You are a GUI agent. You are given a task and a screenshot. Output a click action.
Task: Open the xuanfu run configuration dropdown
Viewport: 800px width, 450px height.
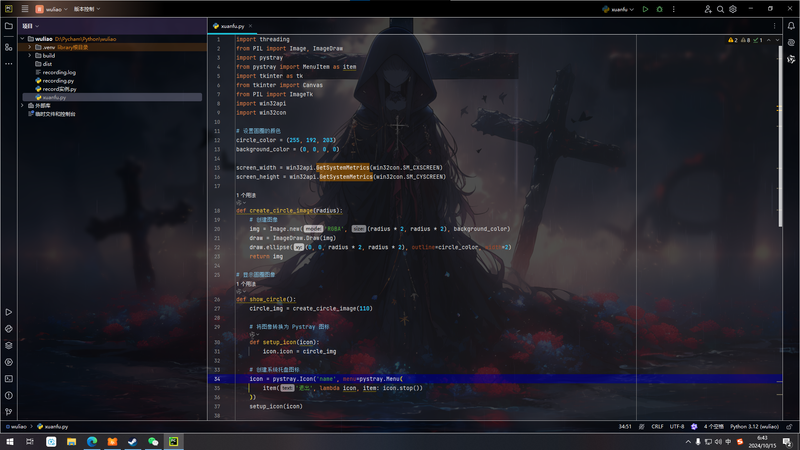(x=618, y=9)
